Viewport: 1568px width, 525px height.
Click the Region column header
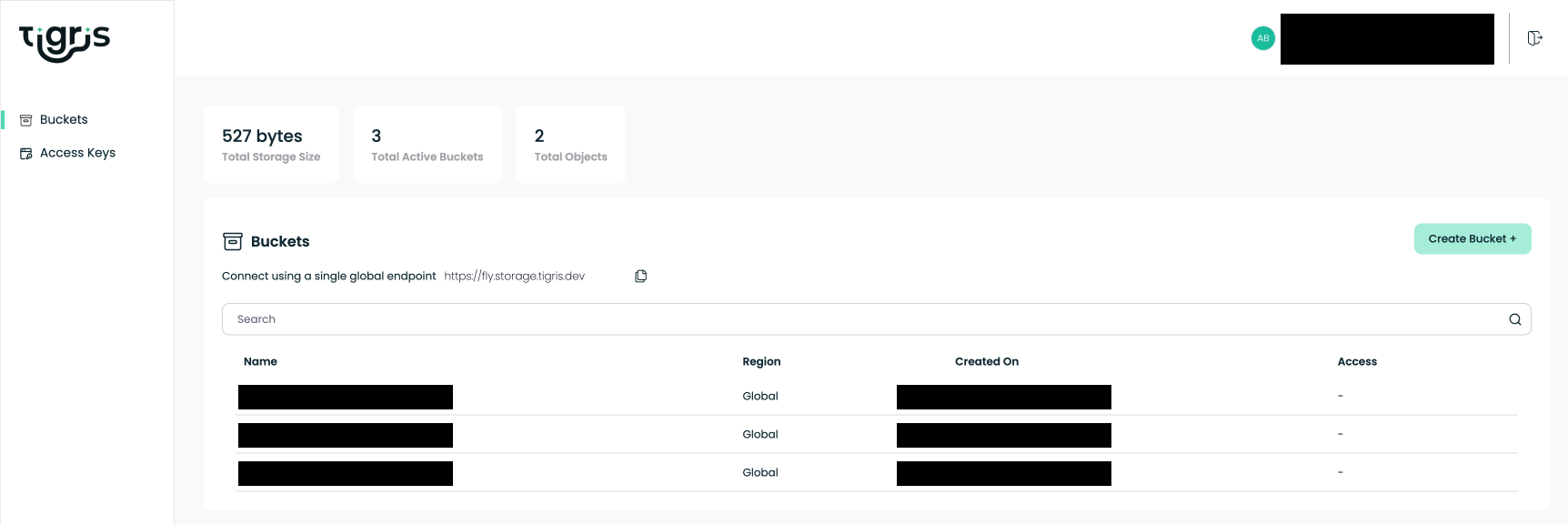click(761, 361)
